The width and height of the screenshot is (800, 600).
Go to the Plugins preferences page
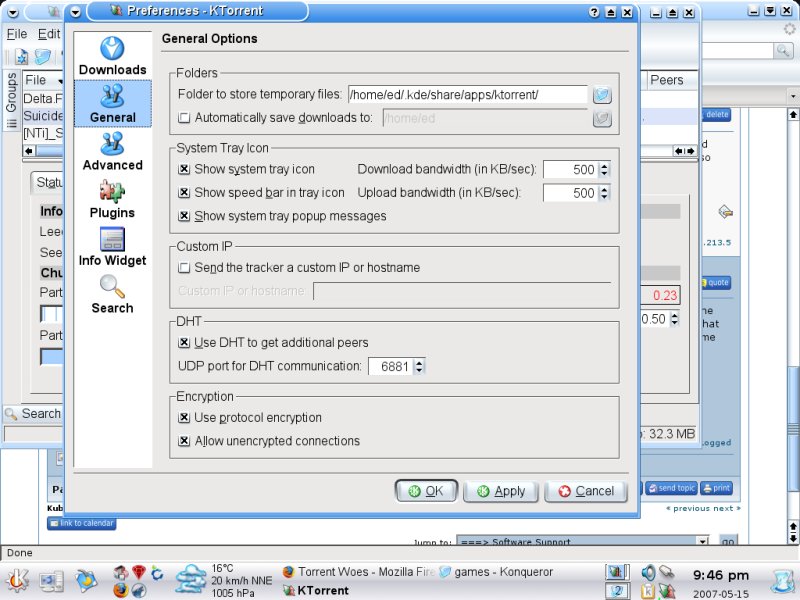pos(112,198)
